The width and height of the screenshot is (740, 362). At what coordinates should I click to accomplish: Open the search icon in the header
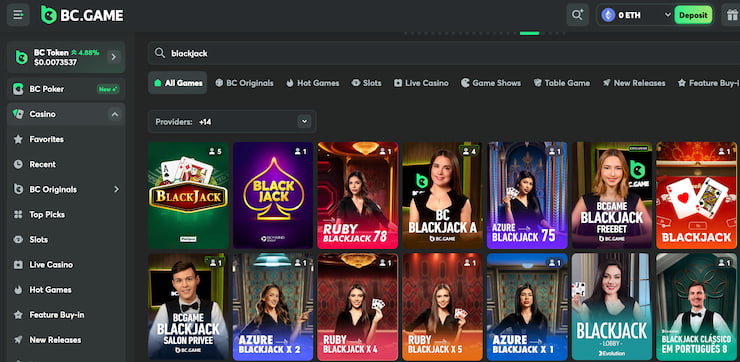577,15
